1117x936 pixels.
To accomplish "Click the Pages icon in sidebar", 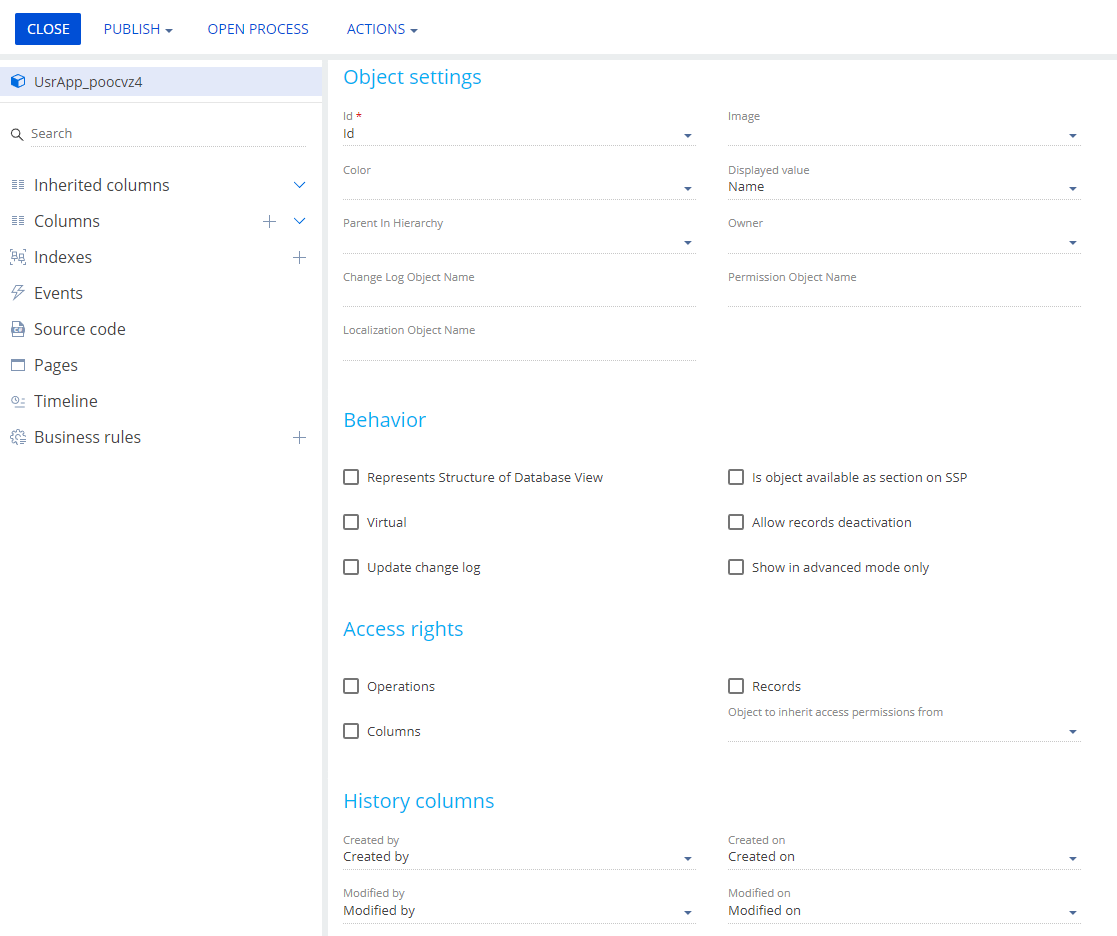I will (17, 365).
